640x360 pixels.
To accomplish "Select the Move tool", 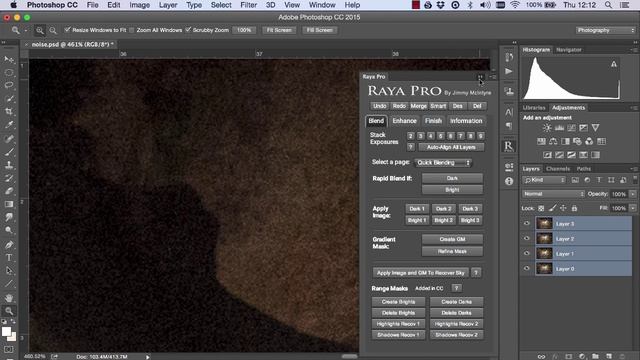I will [9, 60].
